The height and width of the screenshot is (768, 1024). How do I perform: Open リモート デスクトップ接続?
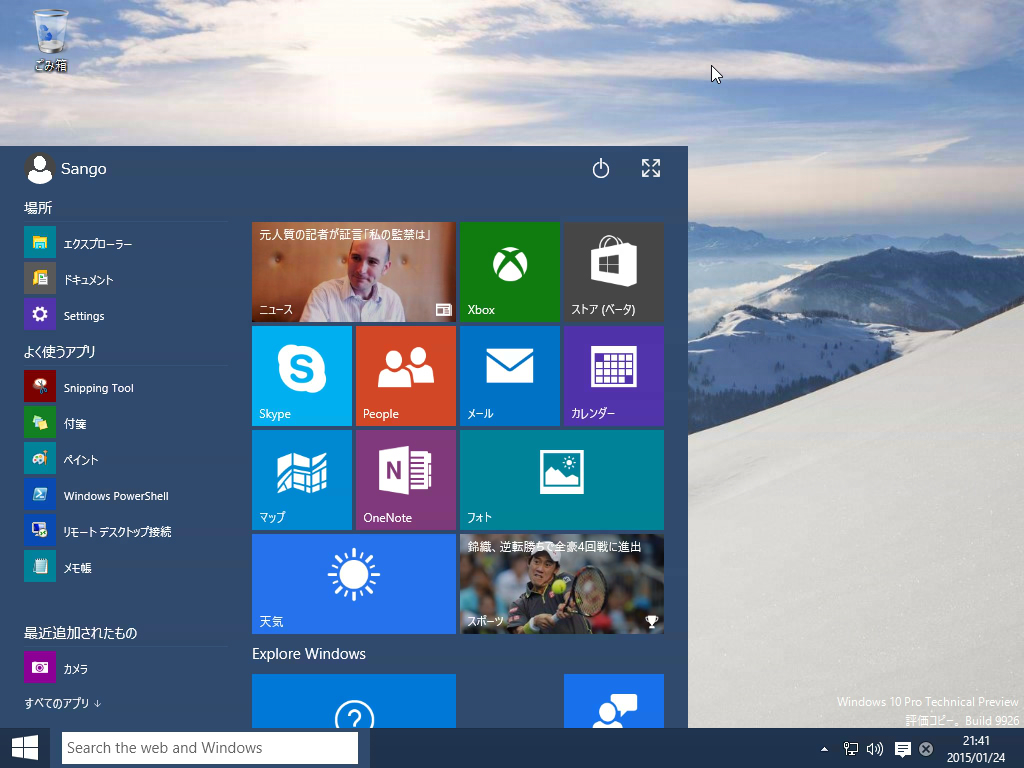(x=125, y=531)
